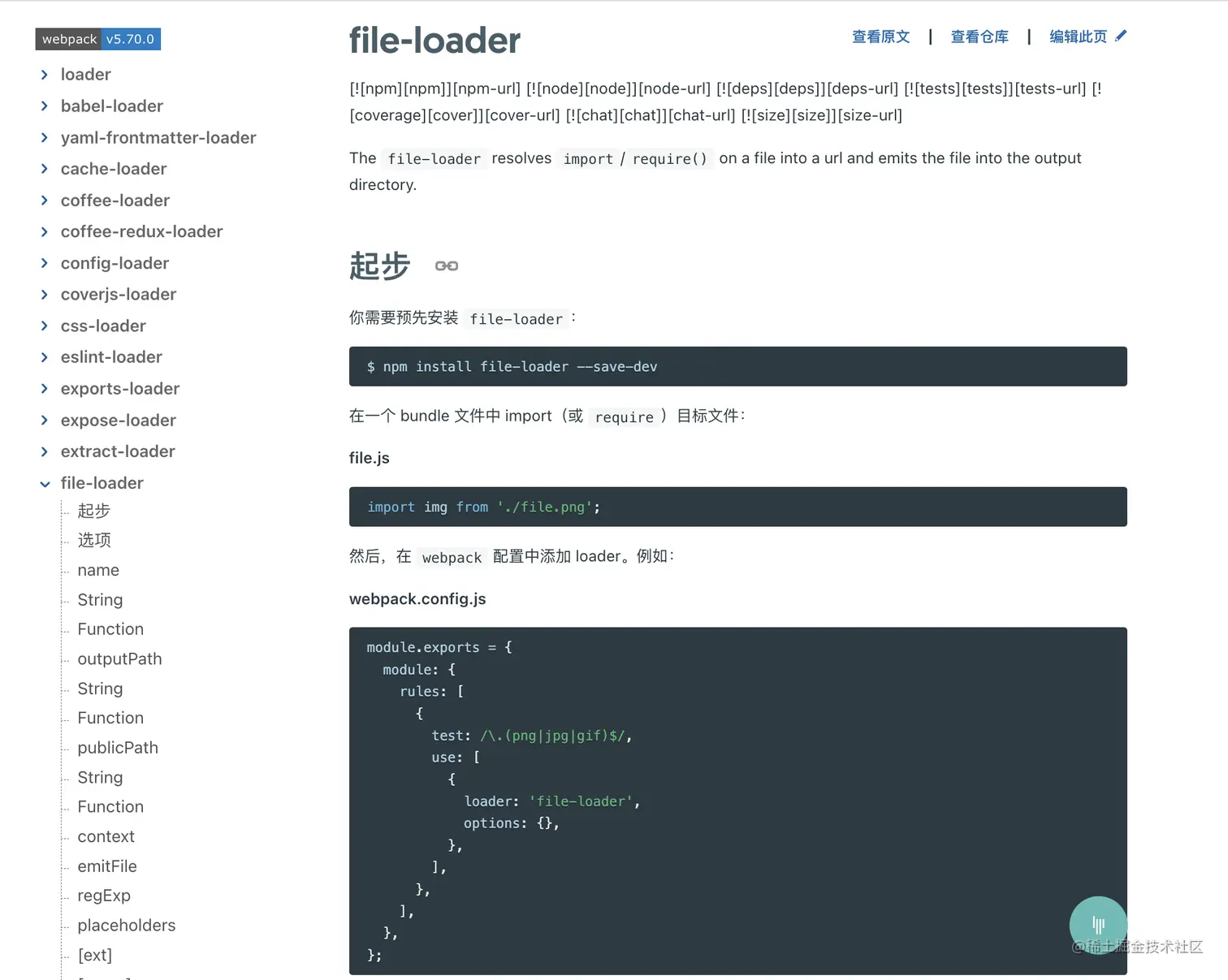The width and height of the screenshot is (1228, 980).
Task: Jump to name section in sidebar
Action: click(98, 571)
